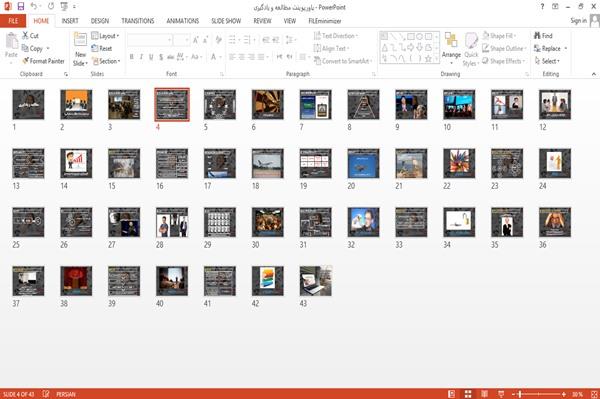This screenshot has height=399, width=600.
Task: Open the Arrange menu
Action: [451, 49]
